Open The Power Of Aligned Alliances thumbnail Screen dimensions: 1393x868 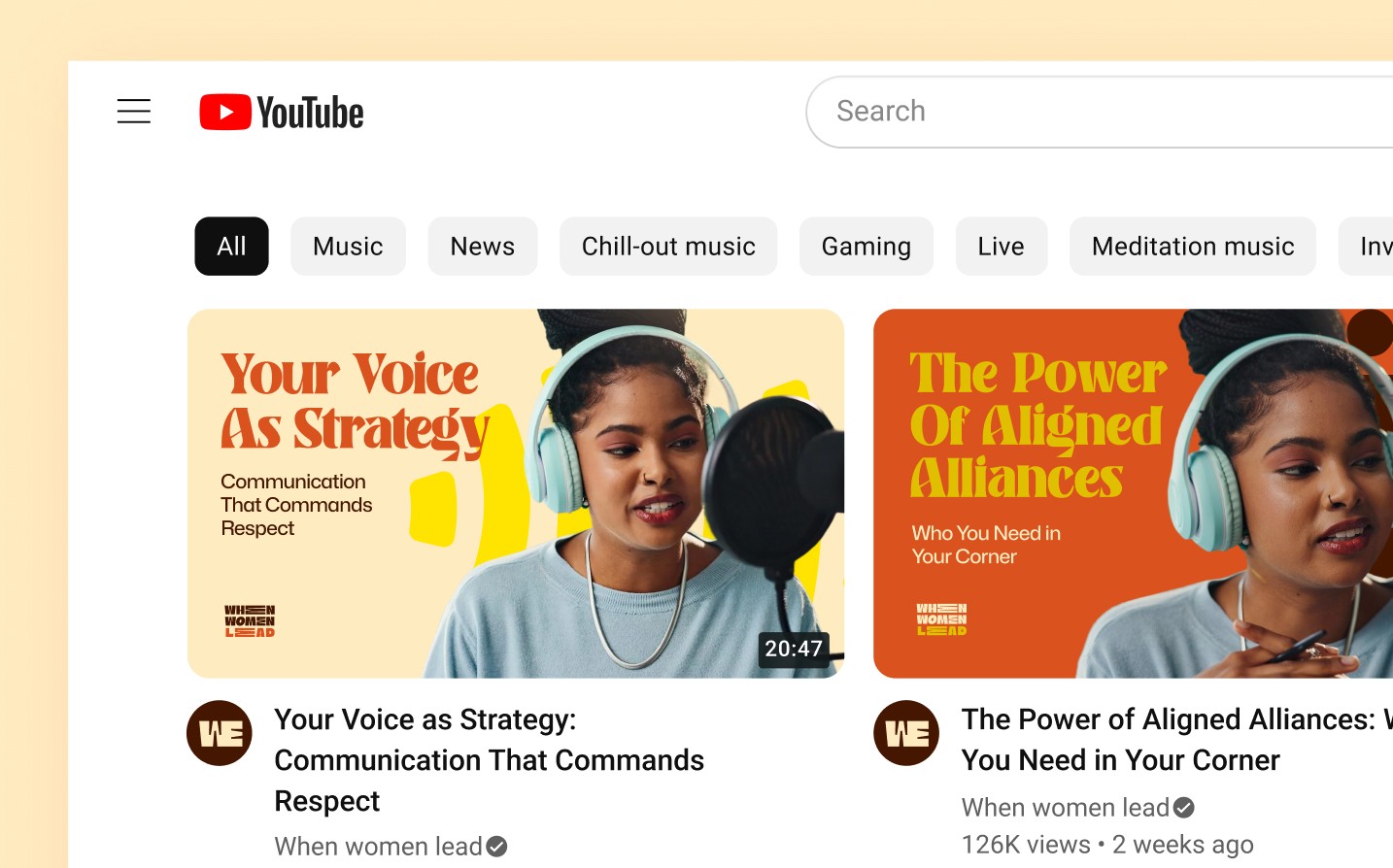1133,493
